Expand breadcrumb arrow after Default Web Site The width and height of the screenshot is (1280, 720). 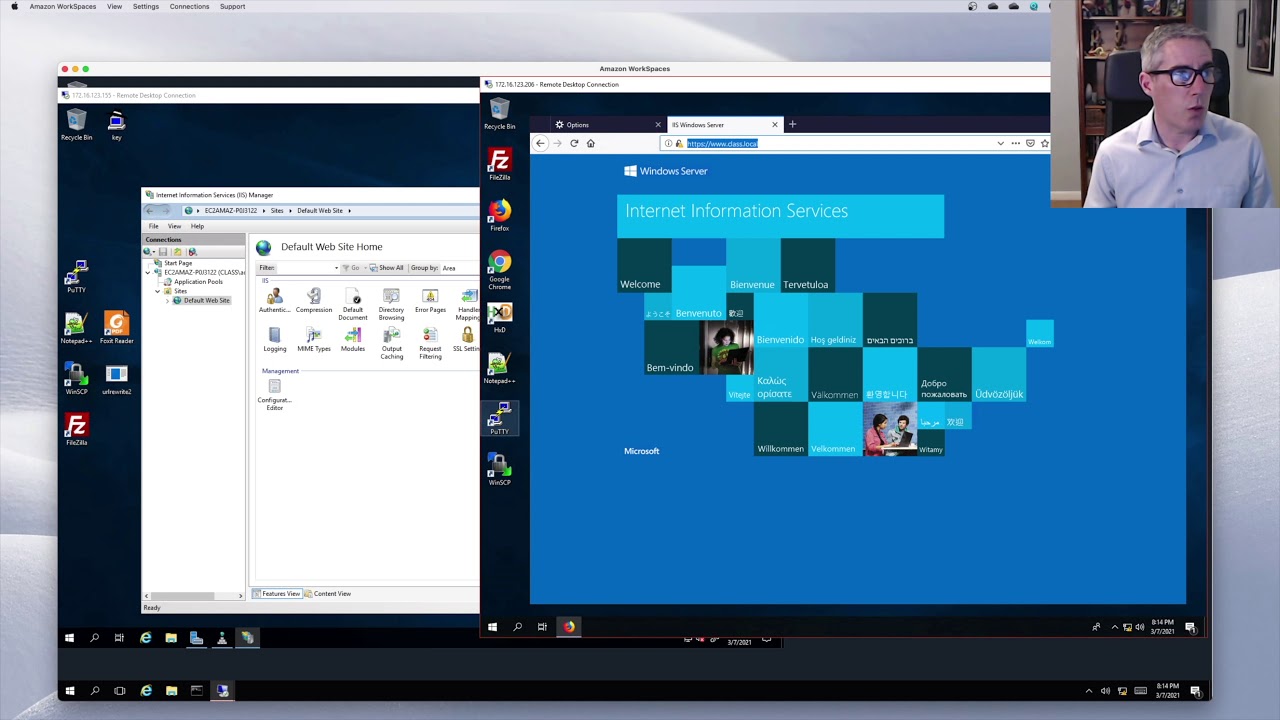pos(349,211)
